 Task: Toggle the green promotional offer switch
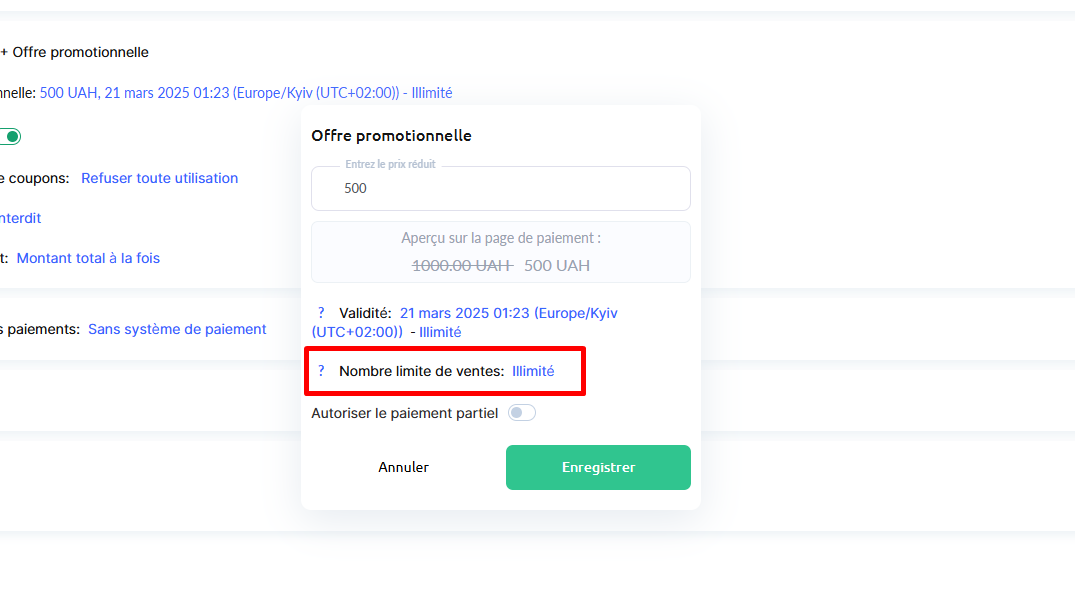point(11,137)
